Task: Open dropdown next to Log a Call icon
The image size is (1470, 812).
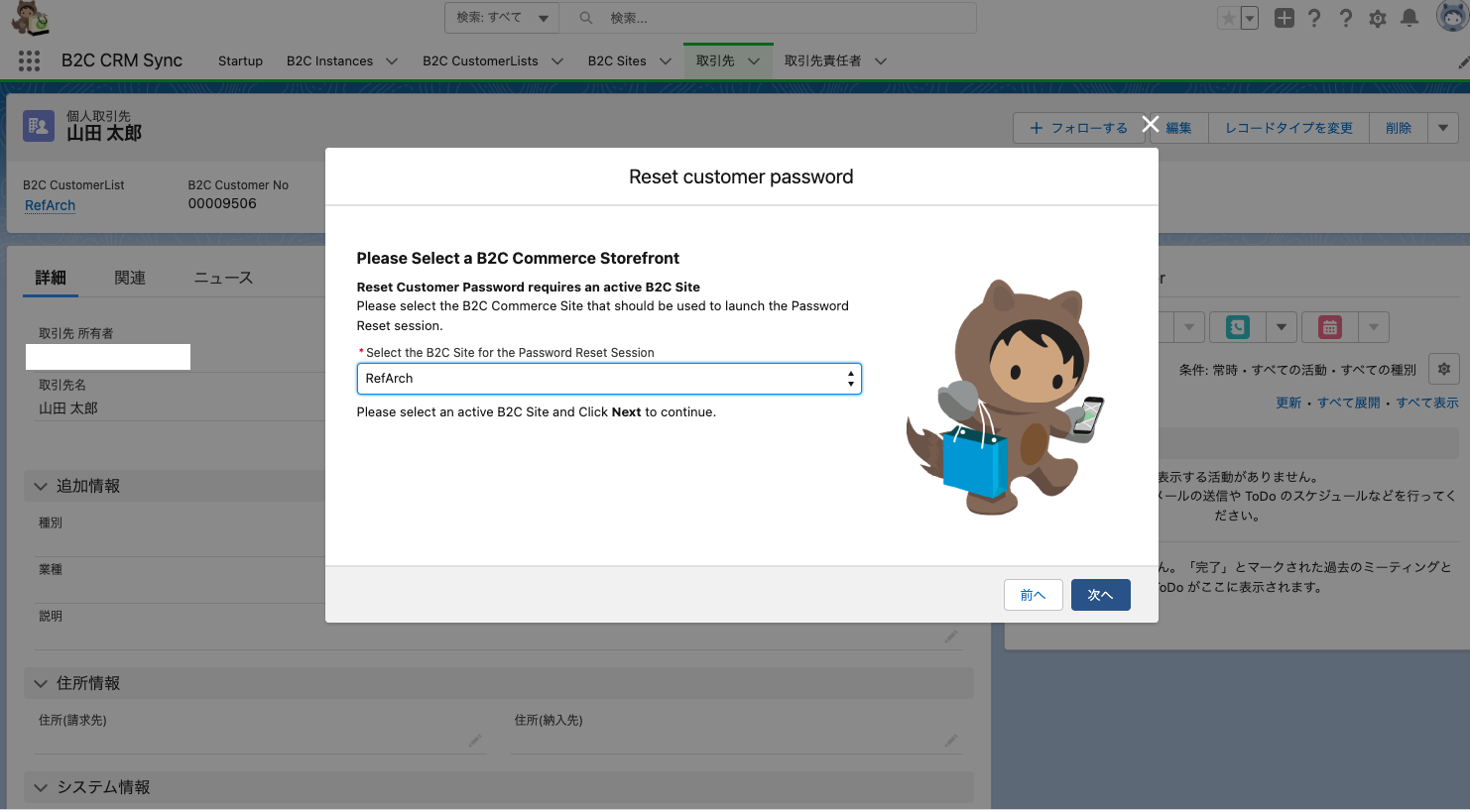Action: point(1282,327)
